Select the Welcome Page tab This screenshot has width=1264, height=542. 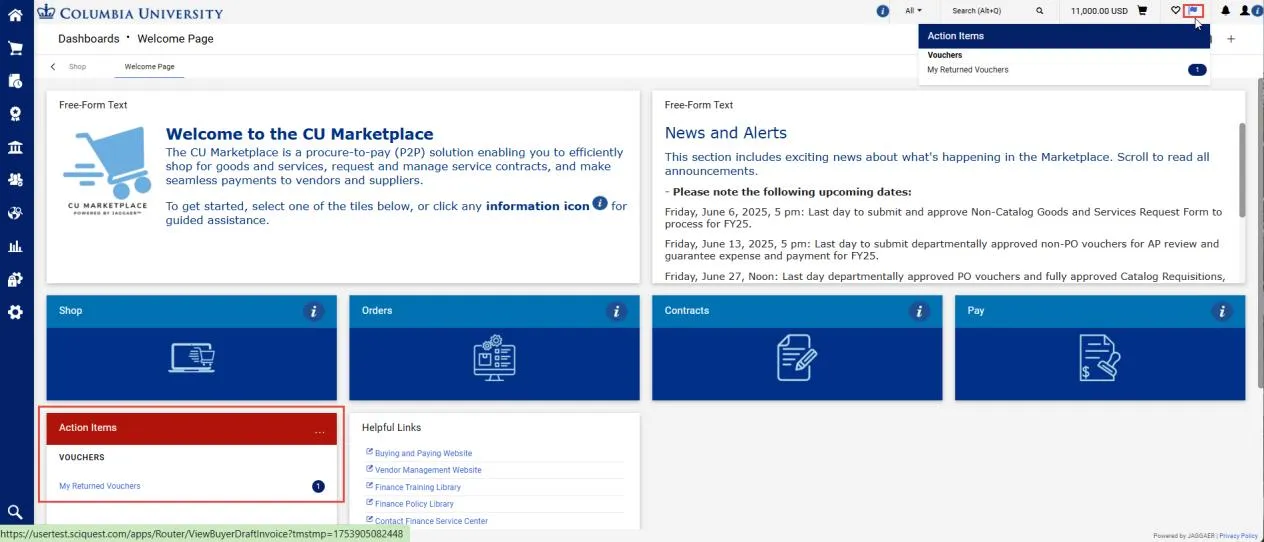click(x=148, y=67)
